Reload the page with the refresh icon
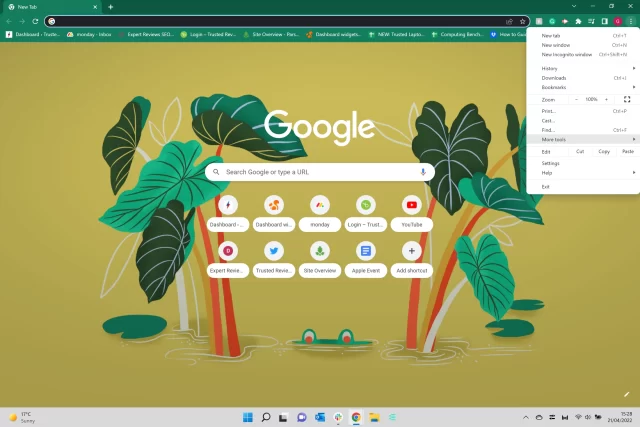 pos(36,21)
